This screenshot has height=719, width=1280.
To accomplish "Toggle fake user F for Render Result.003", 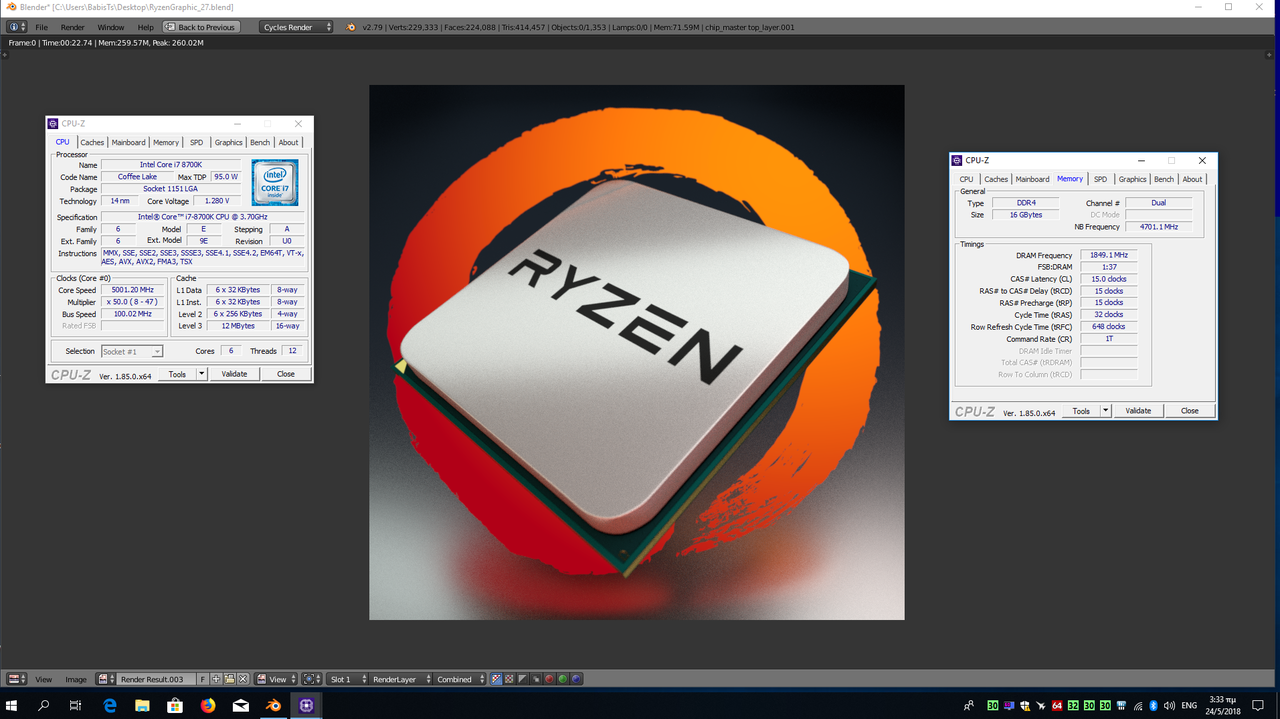I will [x=203, y=679].
